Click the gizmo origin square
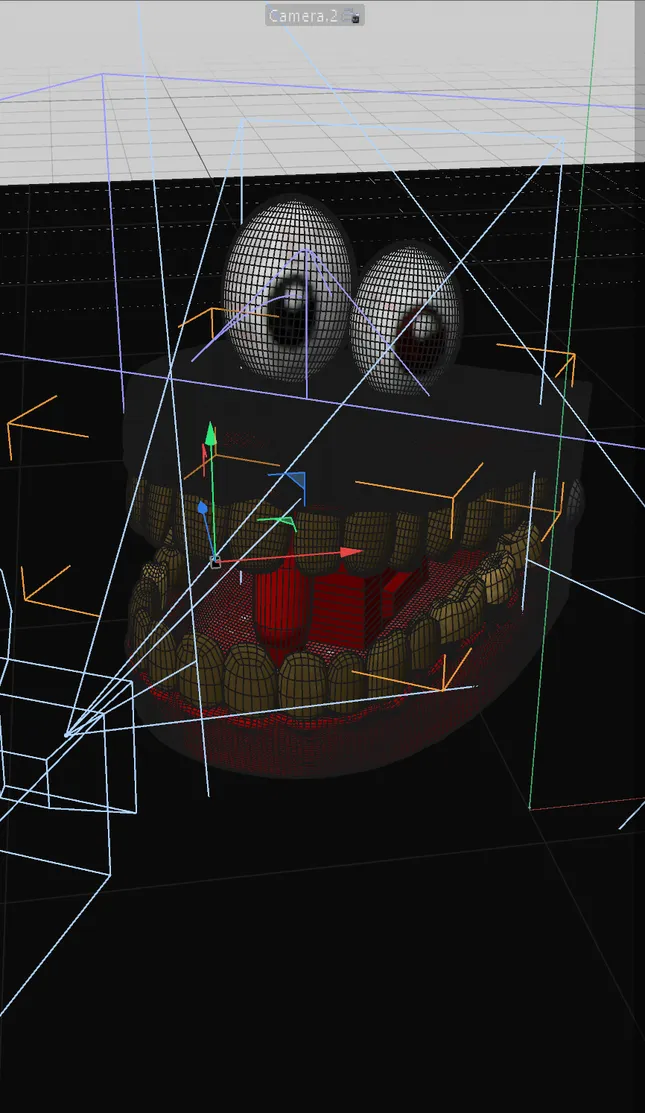The width and height of the screenshot is (645, 1113). click(215, 562)
